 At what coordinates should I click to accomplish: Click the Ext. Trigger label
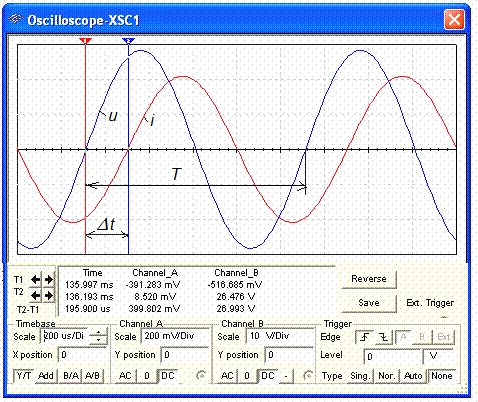430,303
